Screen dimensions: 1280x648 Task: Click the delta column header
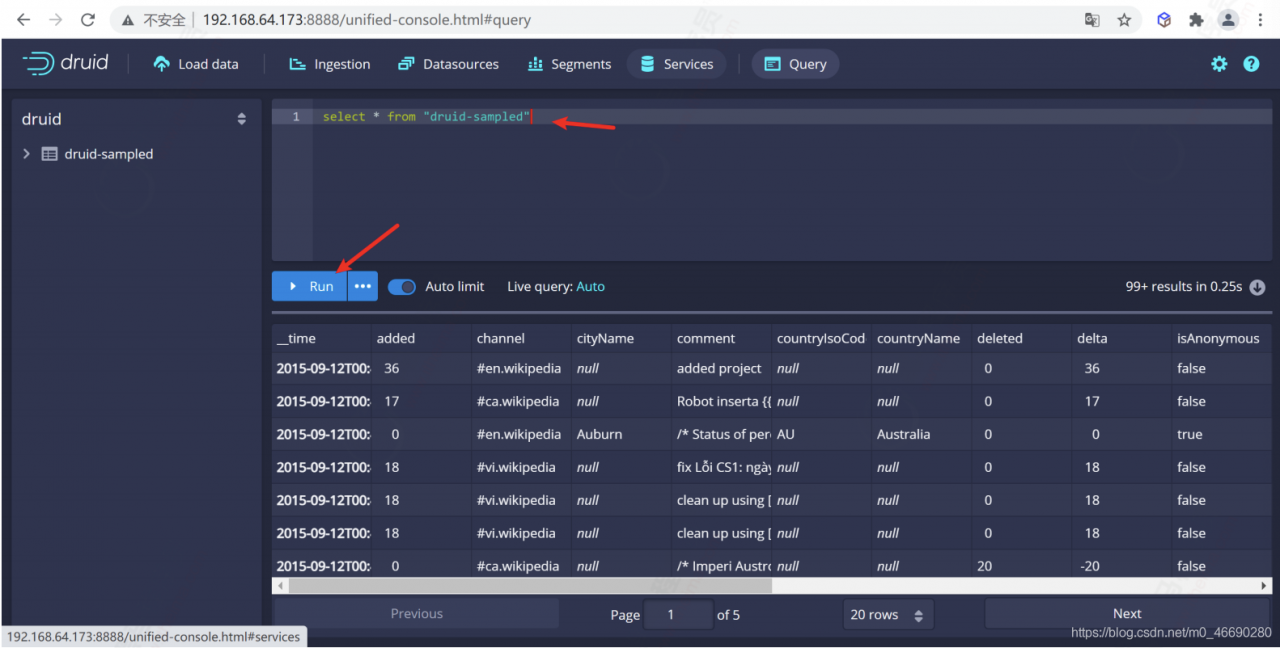click(x=1121, y=338)
